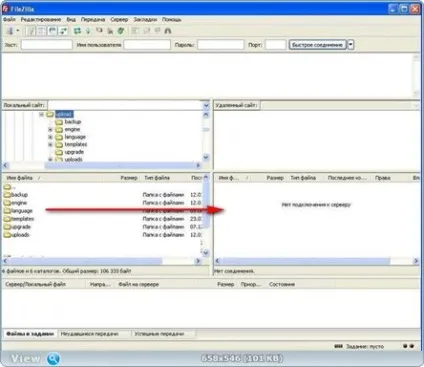424x367 pixels.
Task: Open the Локальный сайт path dropdown
Action: pos(206,105)
